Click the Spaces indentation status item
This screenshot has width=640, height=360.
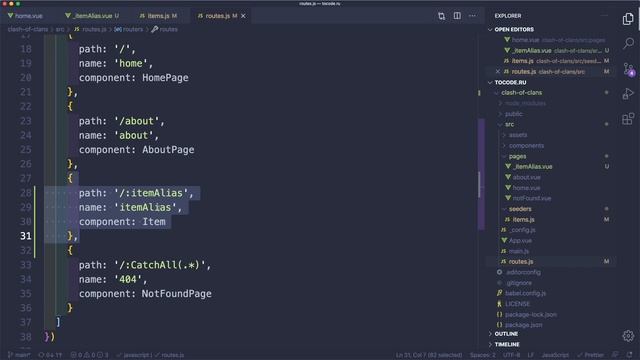(482, 355)
